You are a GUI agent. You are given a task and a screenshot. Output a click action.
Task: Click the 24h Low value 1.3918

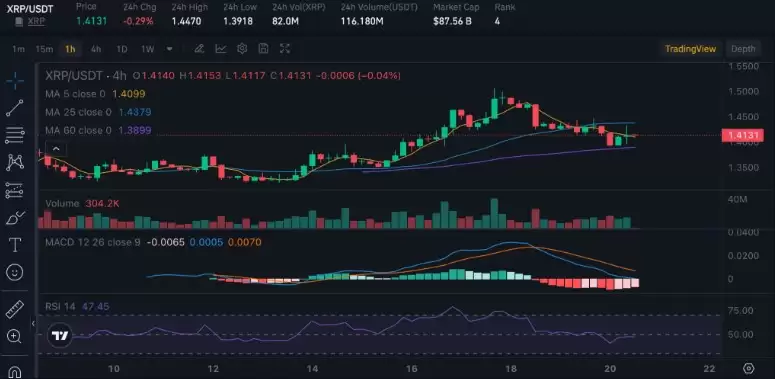[x=238, y=21]
